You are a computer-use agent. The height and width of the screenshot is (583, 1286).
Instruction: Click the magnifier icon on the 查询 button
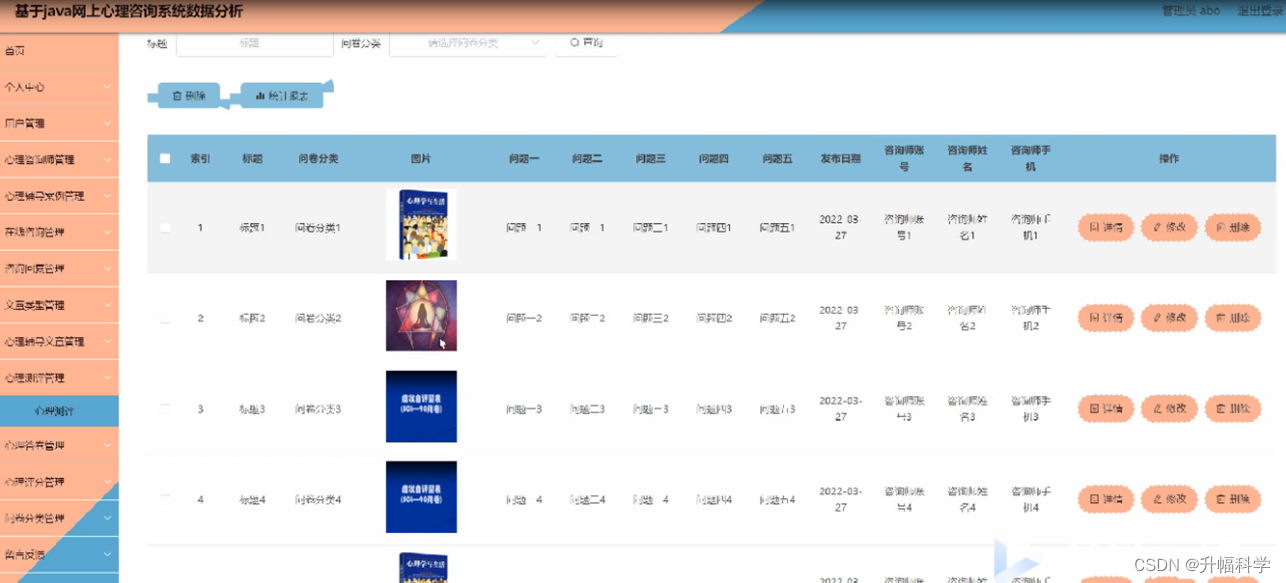[572, 43]
